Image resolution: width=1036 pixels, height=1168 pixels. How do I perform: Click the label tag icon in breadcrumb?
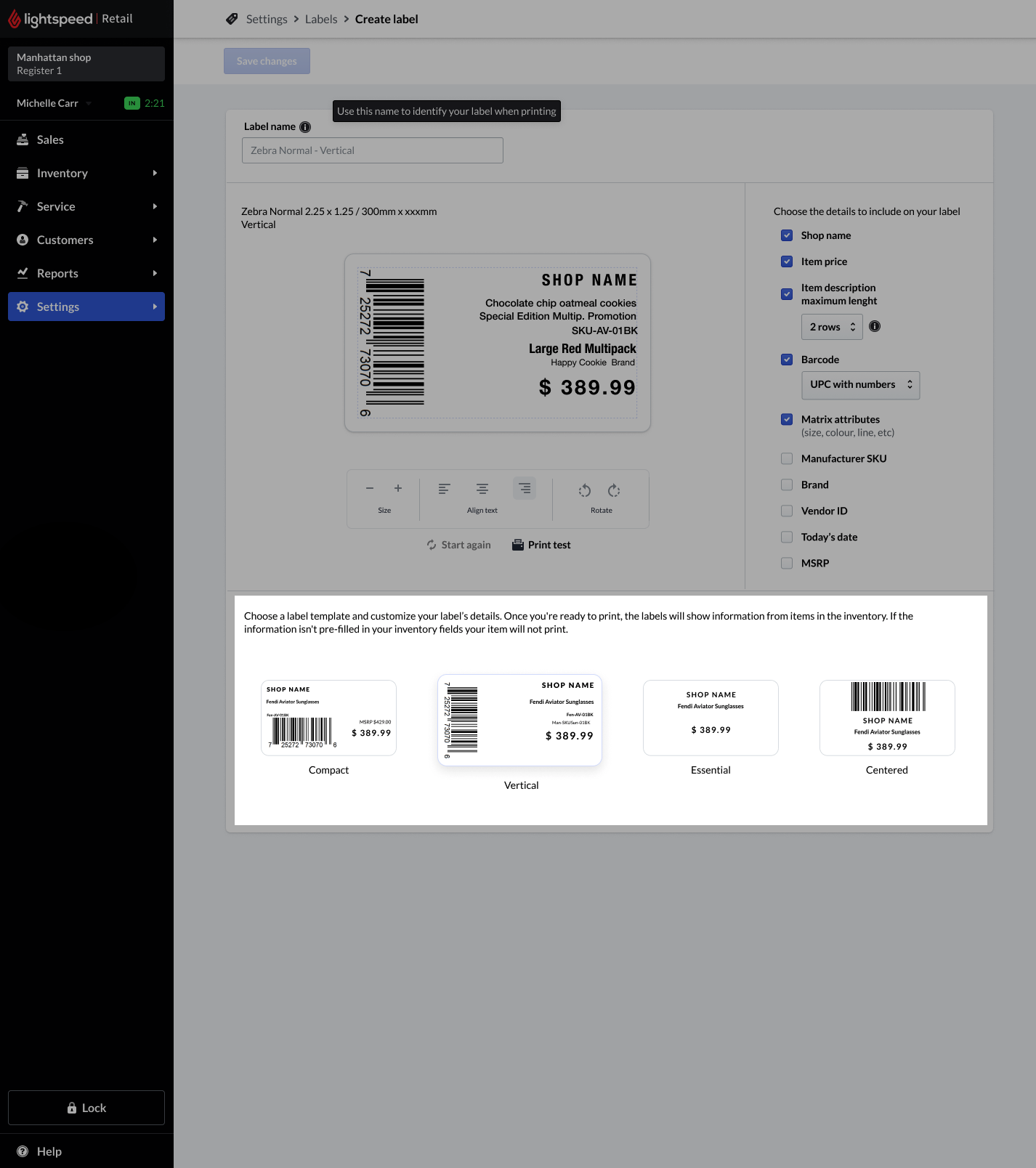point(232,19)
